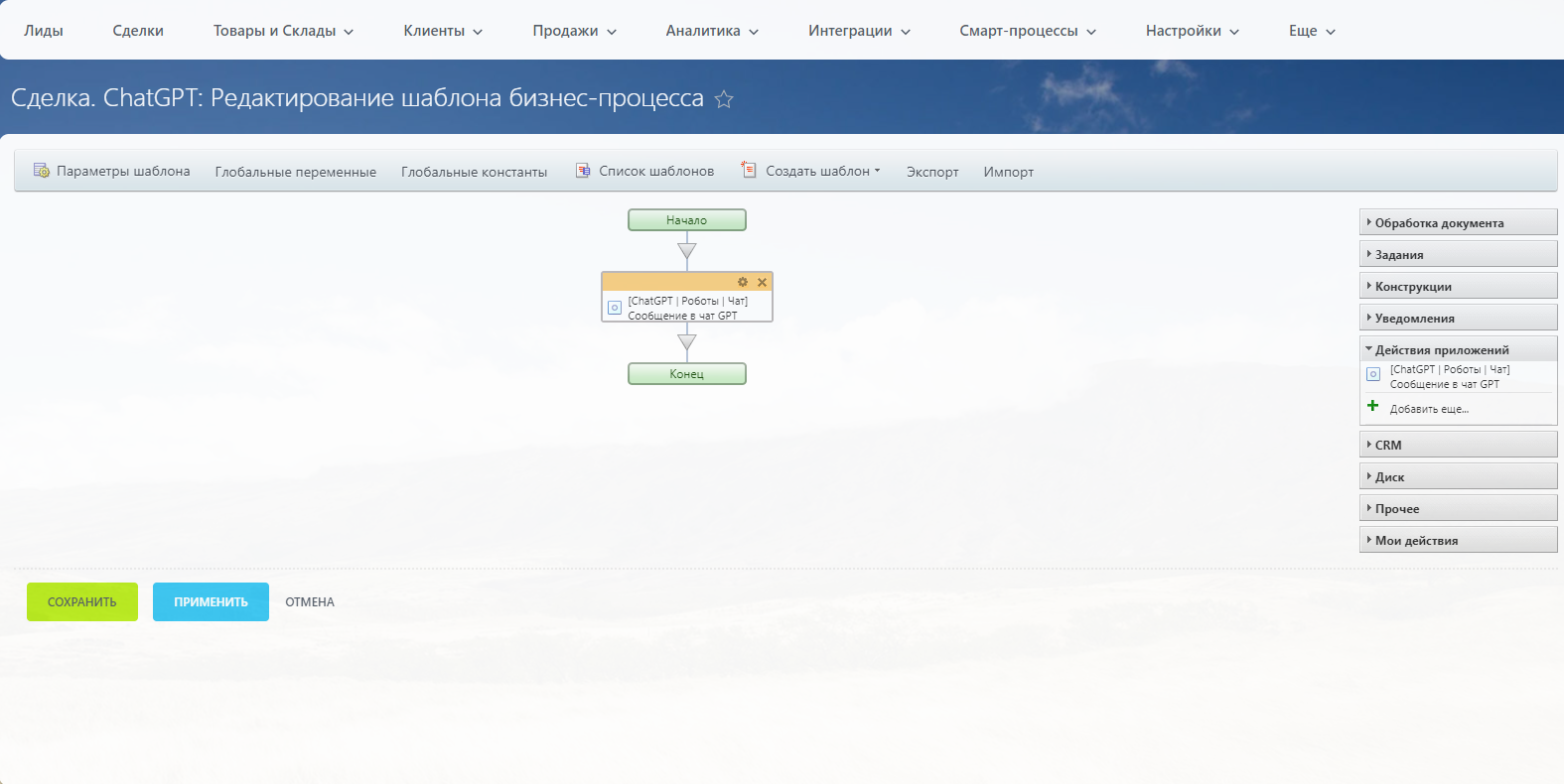Viewport: 1564px width, 784px height.
Task: Collapse the Действия приложений section
Action: 1441,350
